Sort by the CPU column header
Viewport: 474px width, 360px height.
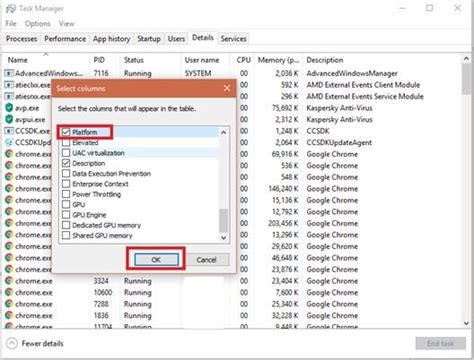click(243, 60)
